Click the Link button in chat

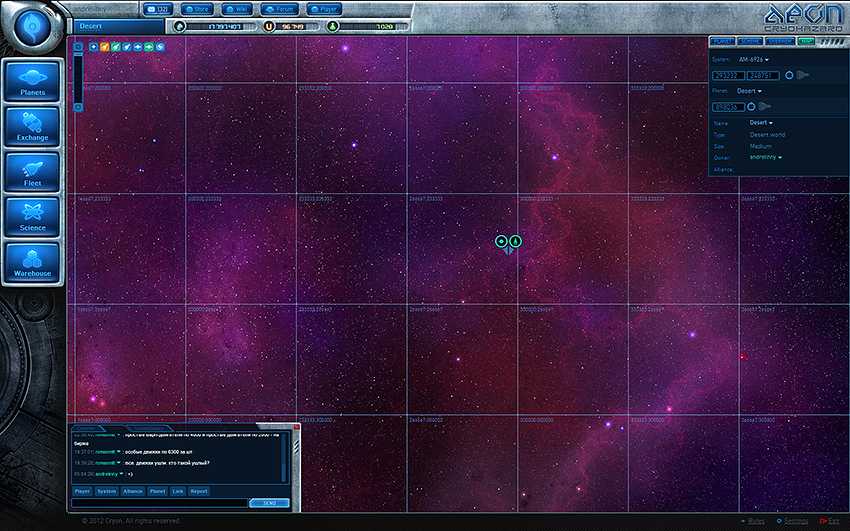pyautogui.click(x=178, y=491)
